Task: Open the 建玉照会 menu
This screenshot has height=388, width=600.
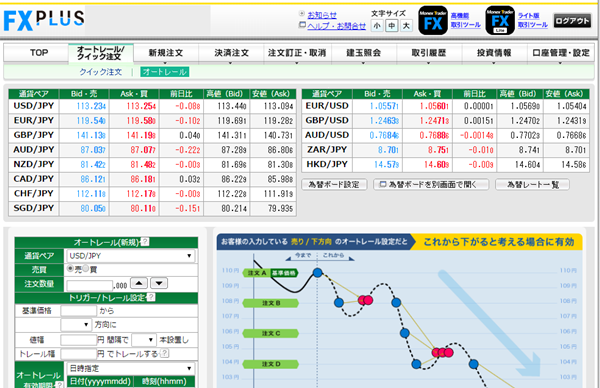Action: click(x=364, y=53)
